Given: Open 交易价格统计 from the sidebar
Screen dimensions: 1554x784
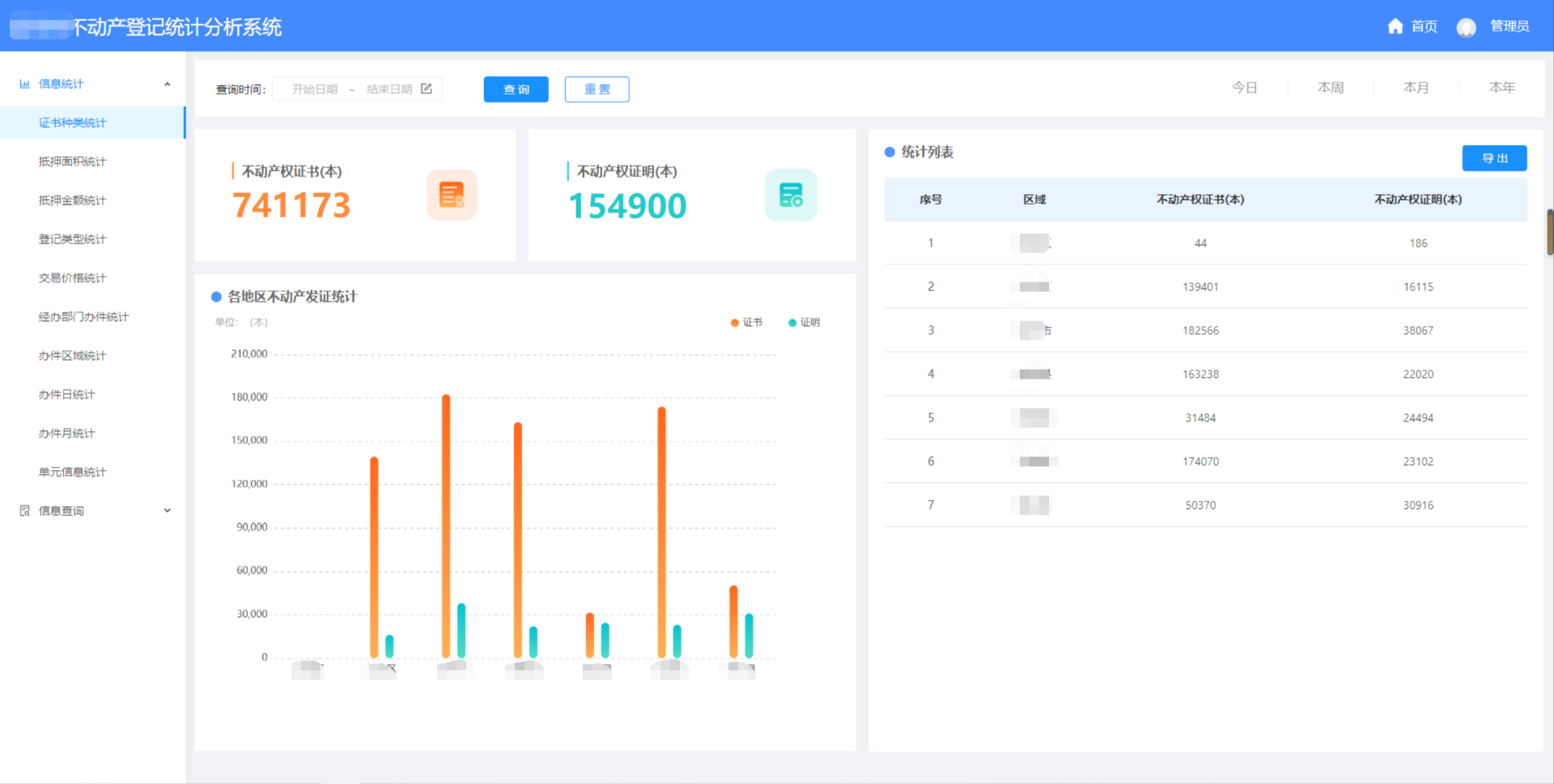Looking at the screenshot, I should point(73,278).
